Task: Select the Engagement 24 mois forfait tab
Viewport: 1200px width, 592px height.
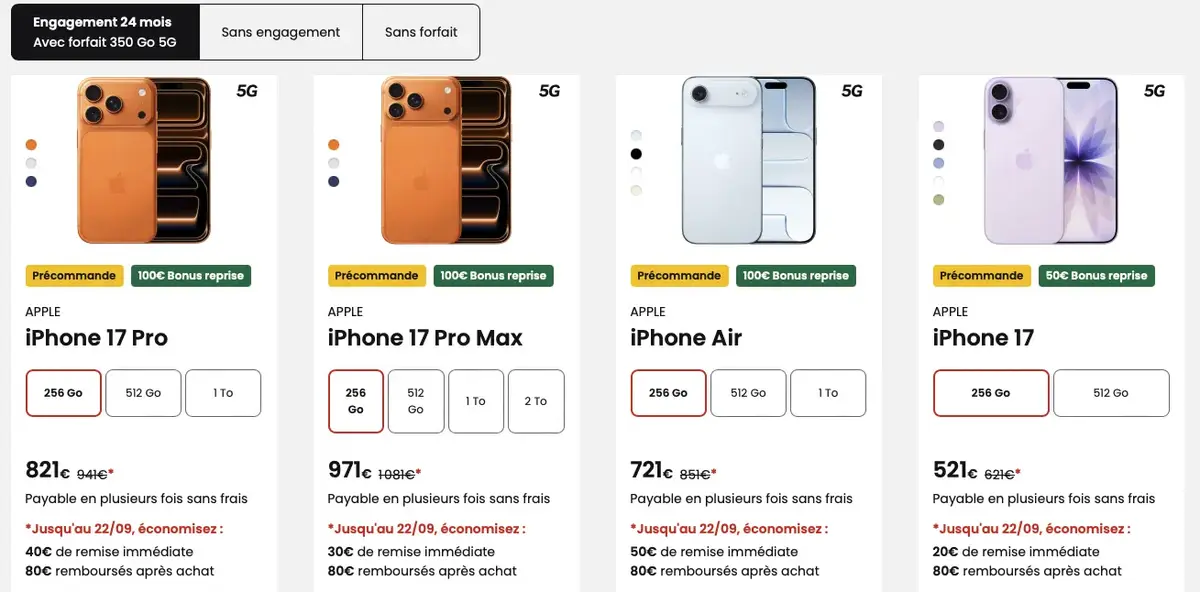Action: (104, 31)
